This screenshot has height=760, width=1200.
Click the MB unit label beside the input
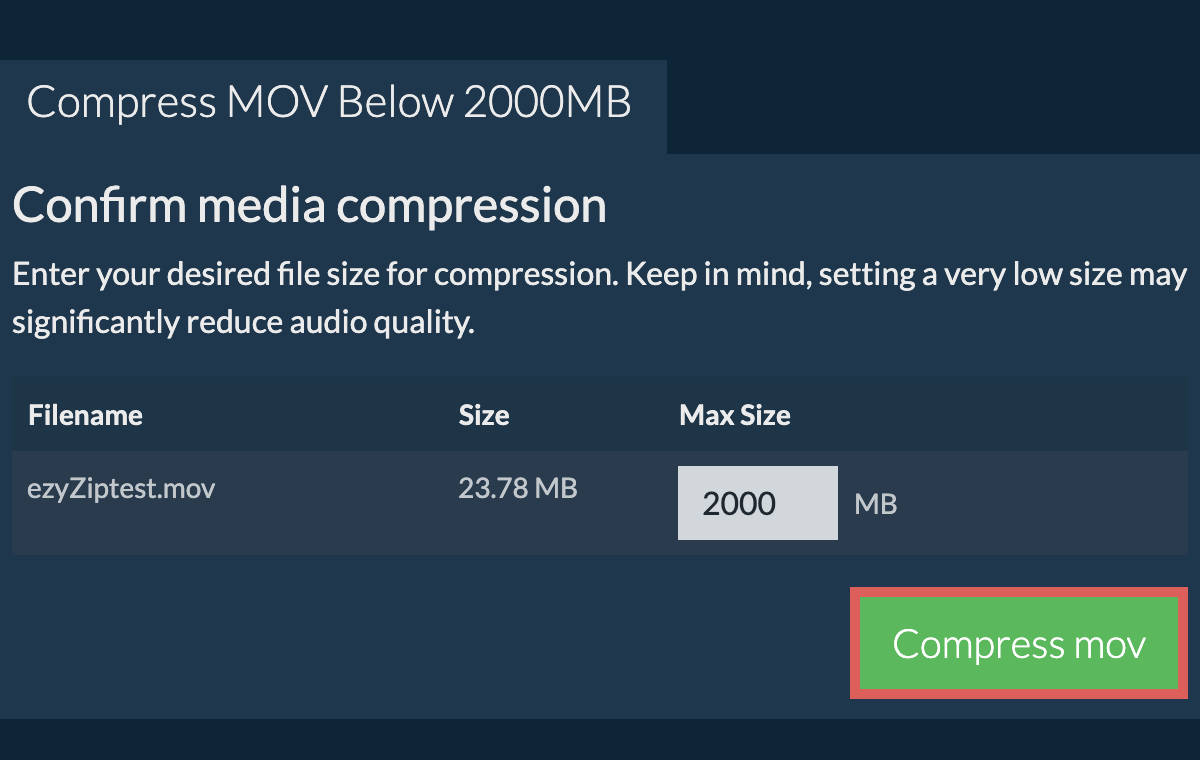[x=875, y=504]
